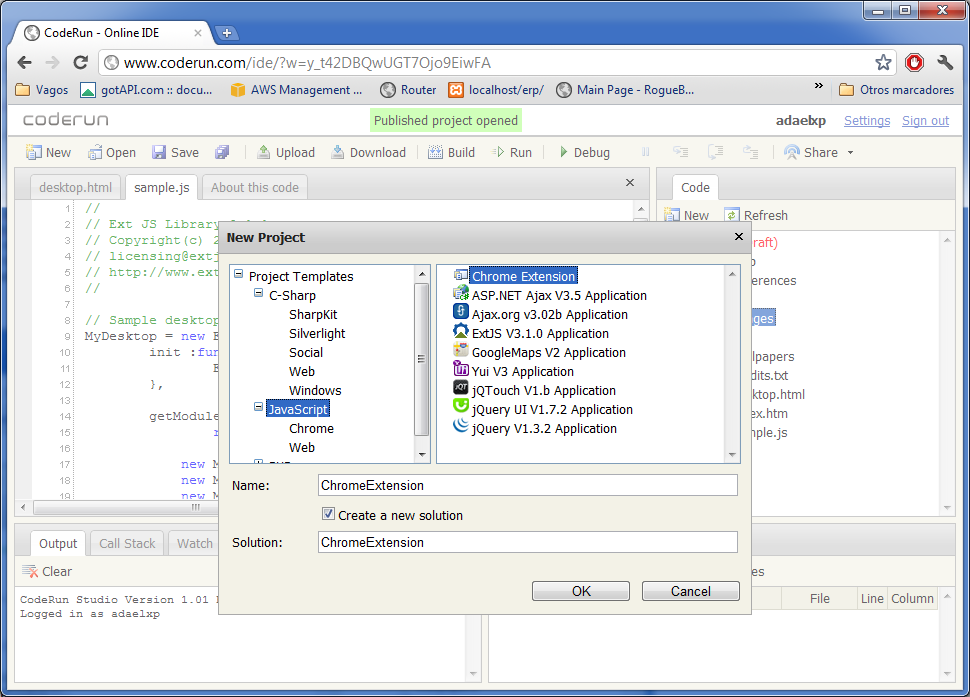Viewport: 970px width, 697px height.
Task: Open the AWS Management bookmark
Action: point(296,90)
